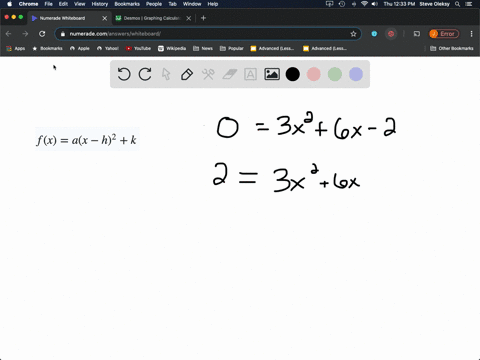Bookmark page with star icon
480x360 pixels.
point(353,34)
